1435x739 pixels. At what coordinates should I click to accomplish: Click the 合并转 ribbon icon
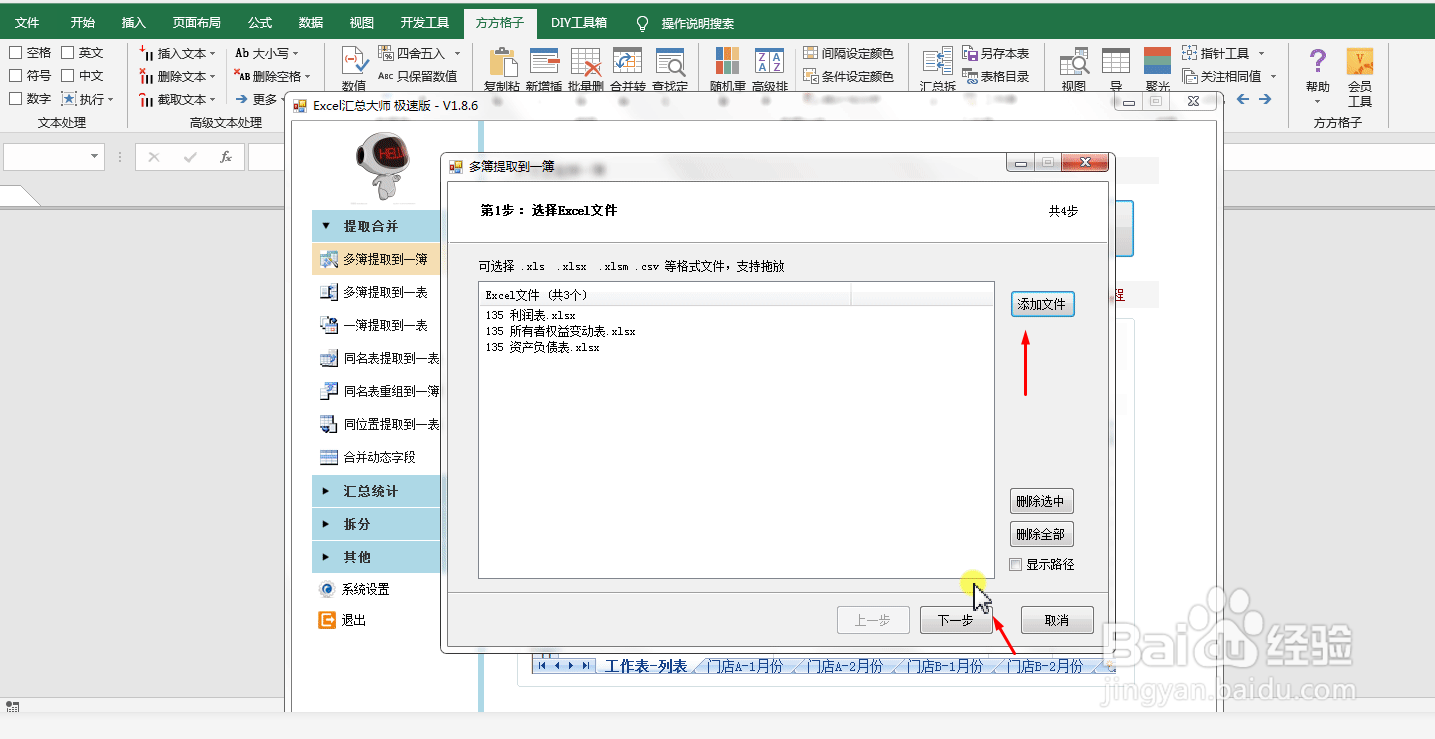627,62
